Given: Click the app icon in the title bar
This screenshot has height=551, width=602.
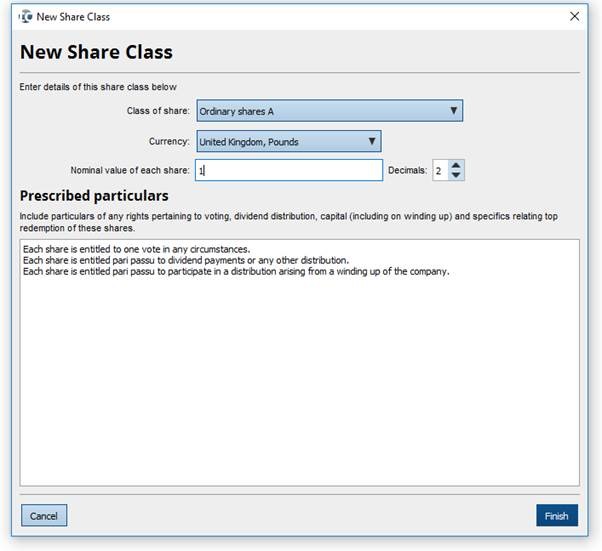Looking at the screenshot, I should 25,17.
